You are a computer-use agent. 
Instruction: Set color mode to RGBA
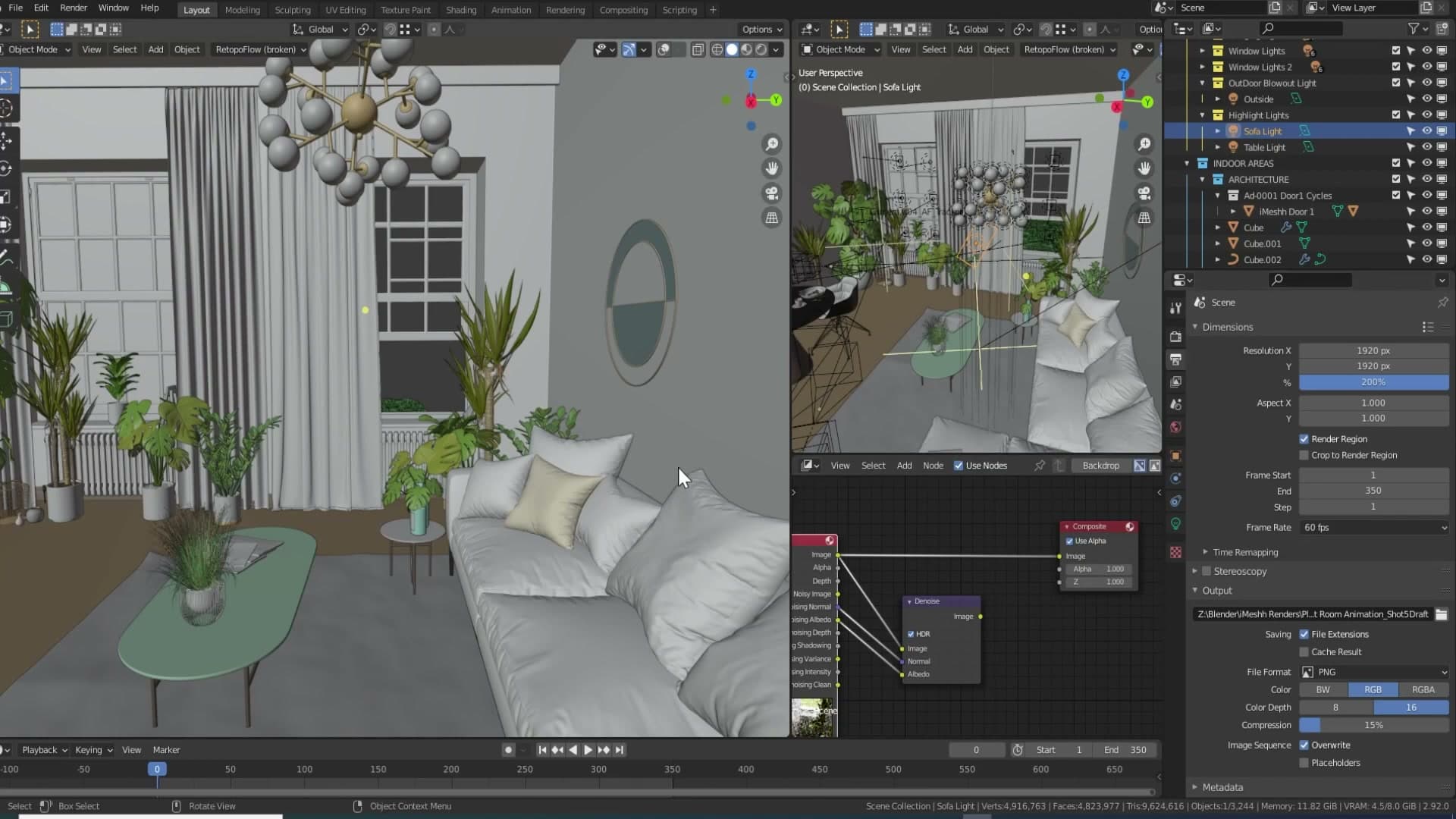point(1423,690)
